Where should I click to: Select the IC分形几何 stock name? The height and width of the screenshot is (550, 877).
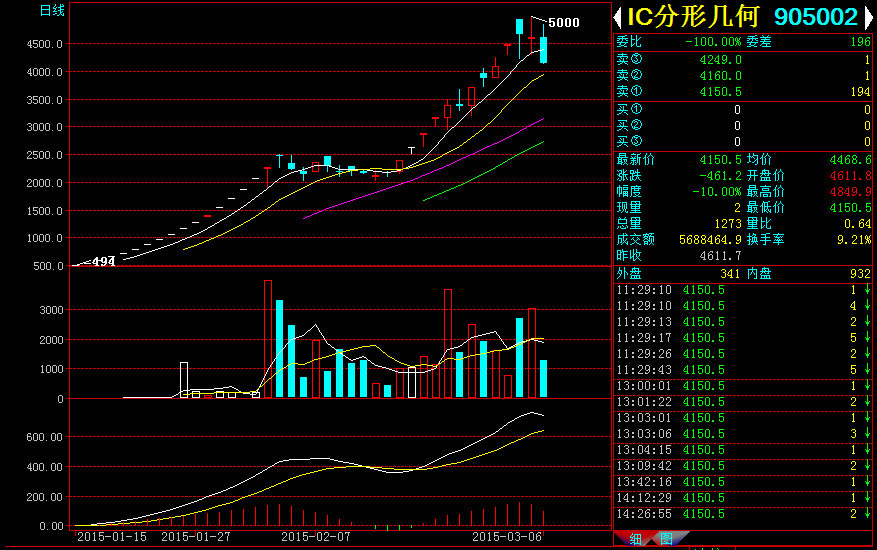tap(693, 17)
